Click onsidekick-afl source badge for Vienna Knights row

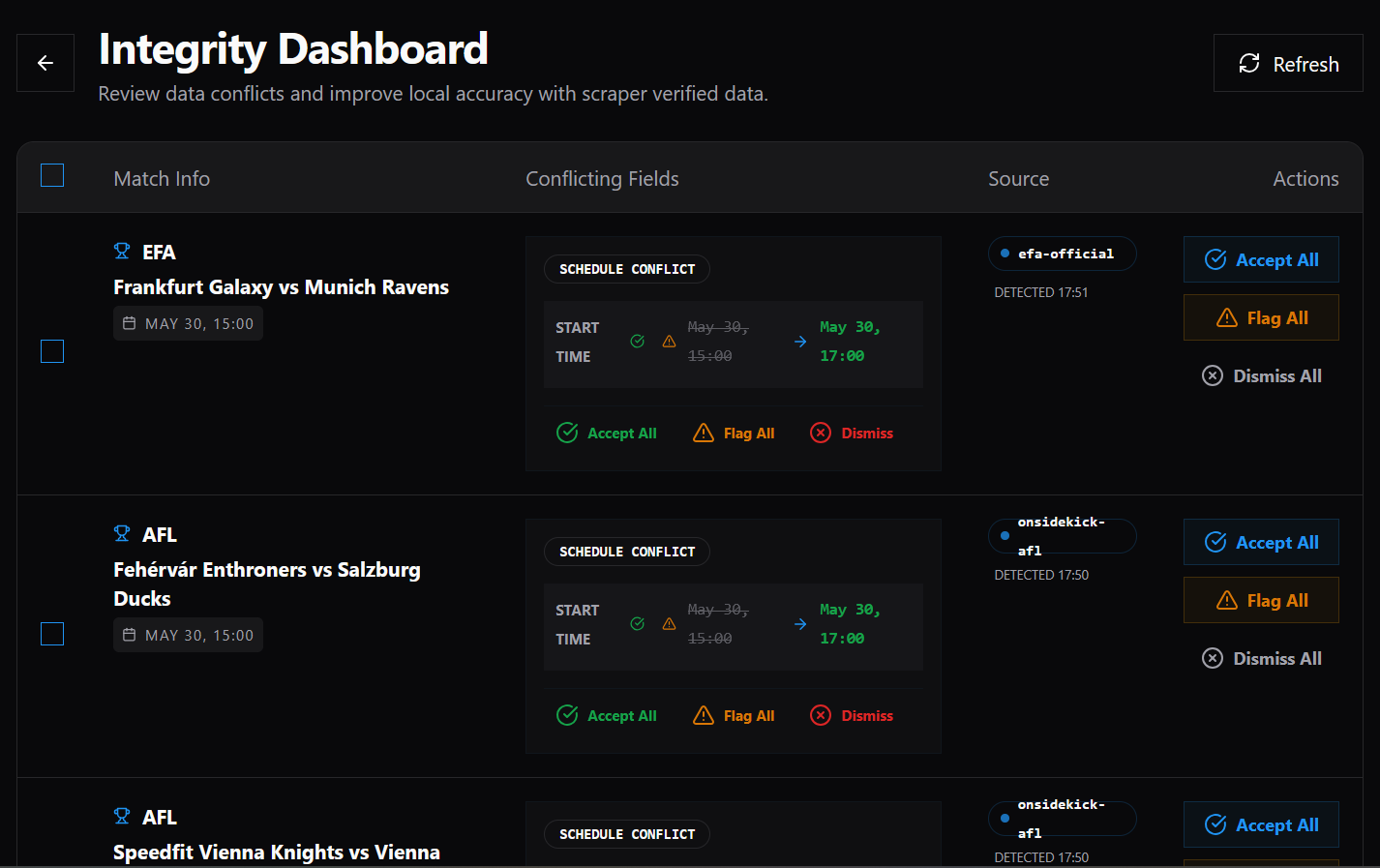pos(1062,819)
